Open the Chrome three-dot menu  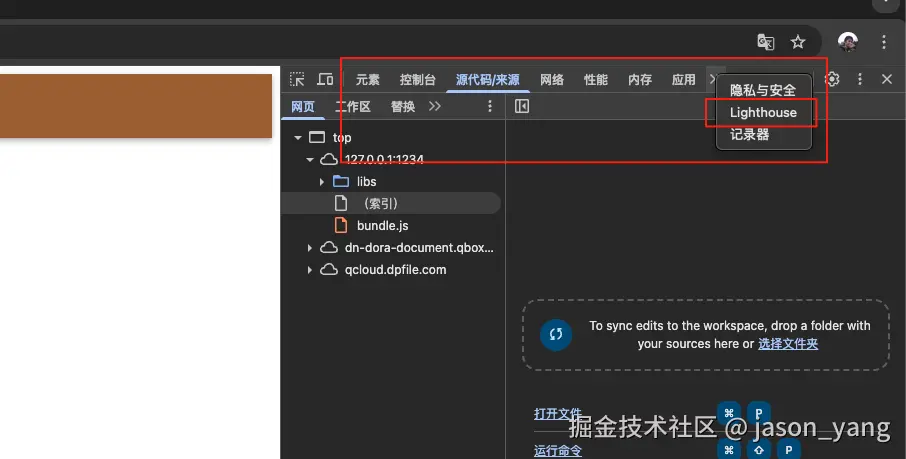(x=883, y=42)
